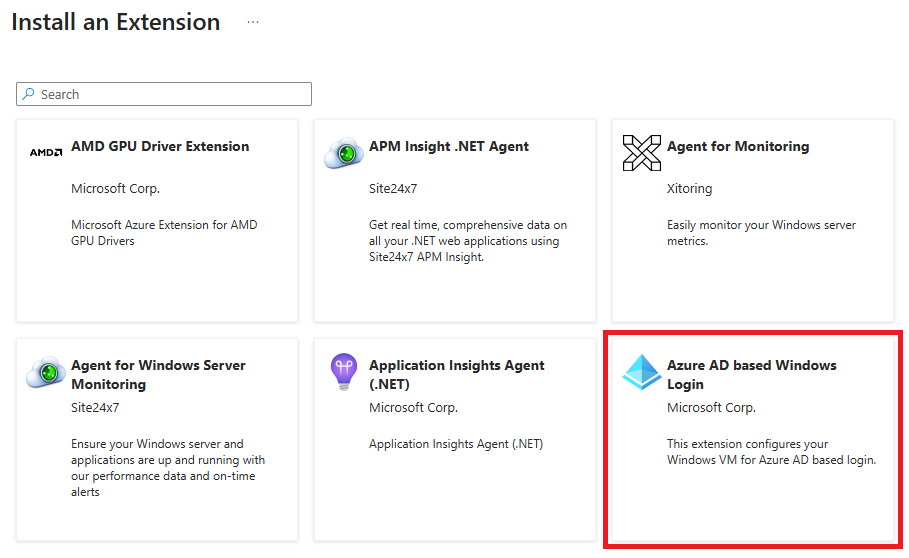The image size is (909, 558).
Task: Click the search magnifier icon
Action: pos(28,94)
